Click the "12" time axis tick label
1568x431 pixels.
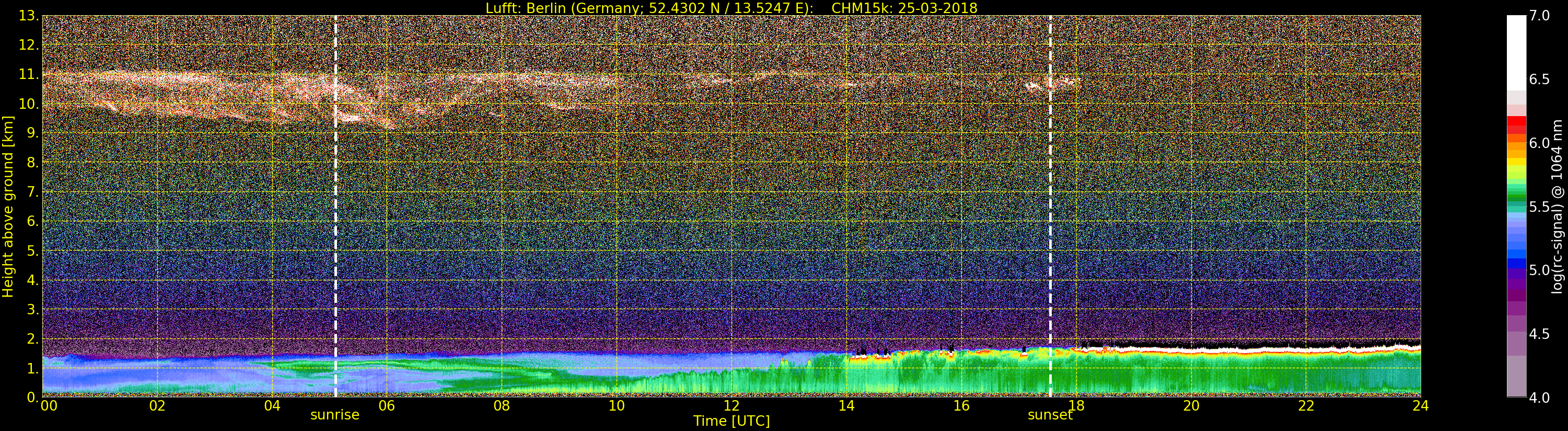pyautogui.click(x=731, y=406)
